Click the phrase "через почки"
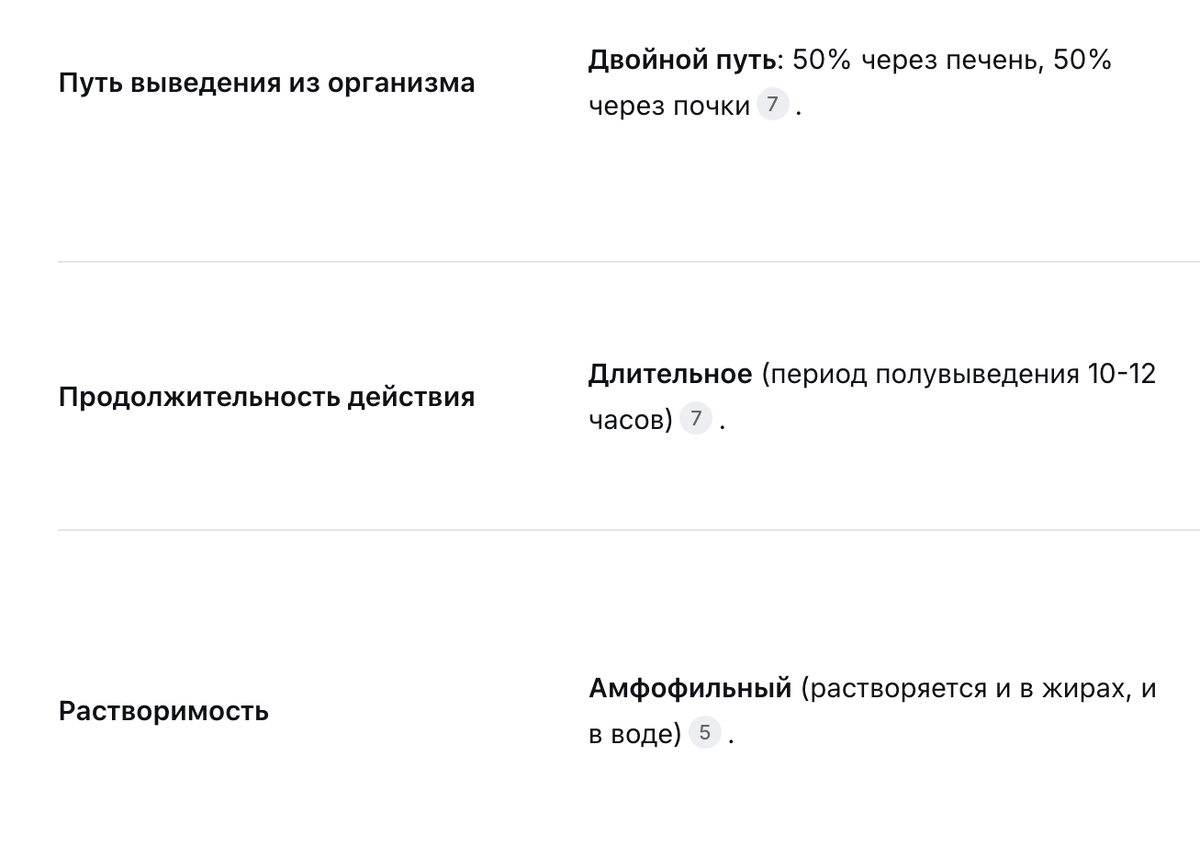The height and width of the screenshot is (858, 1200). point(669,106)
